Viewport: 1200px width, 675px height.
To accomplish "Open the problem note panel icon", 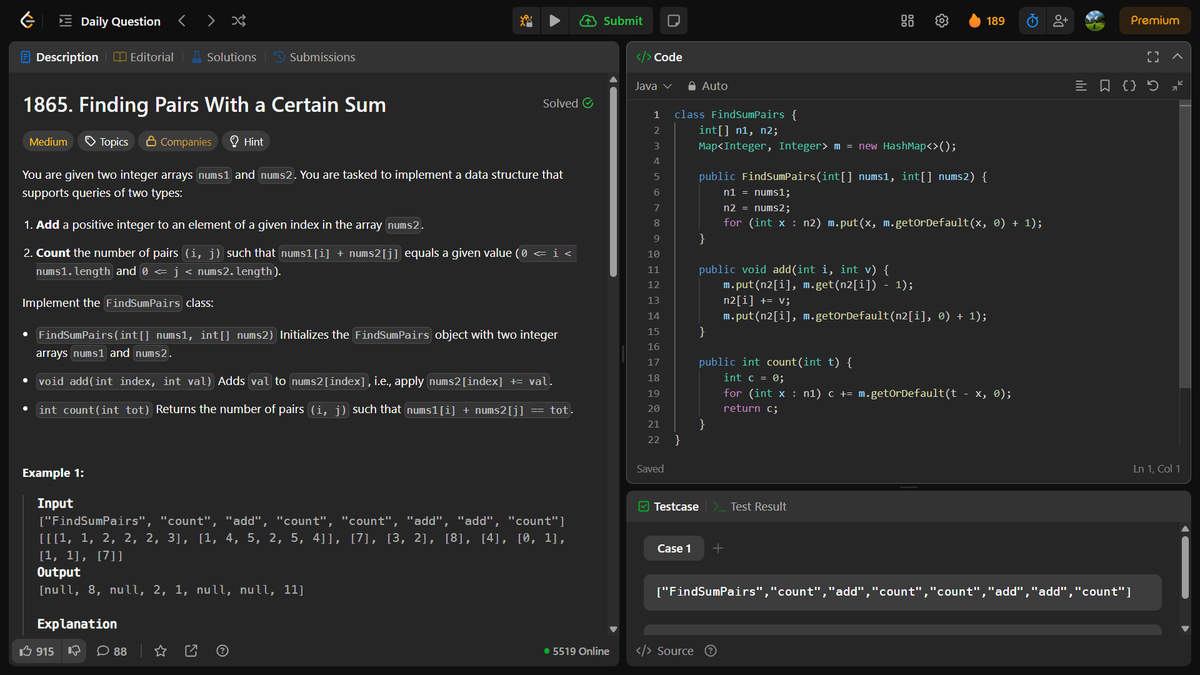I will click(671, 20).
